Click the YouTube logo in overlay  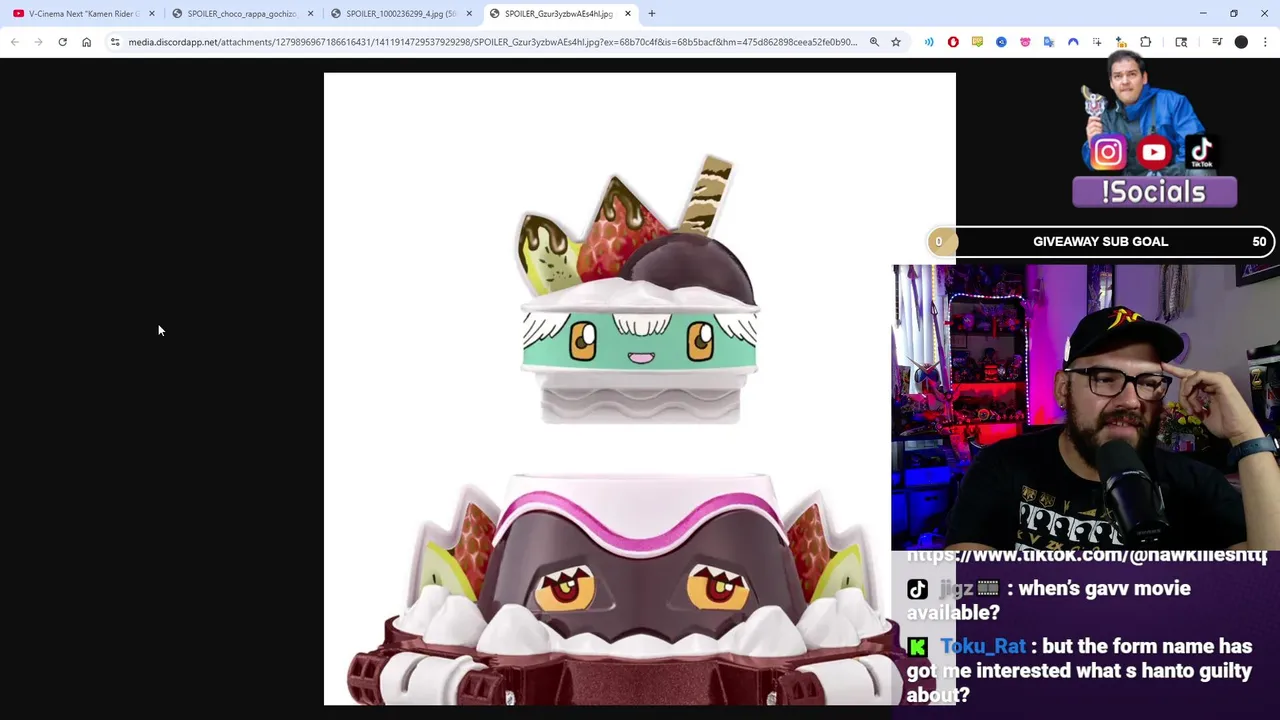(x=1154, y=152)
